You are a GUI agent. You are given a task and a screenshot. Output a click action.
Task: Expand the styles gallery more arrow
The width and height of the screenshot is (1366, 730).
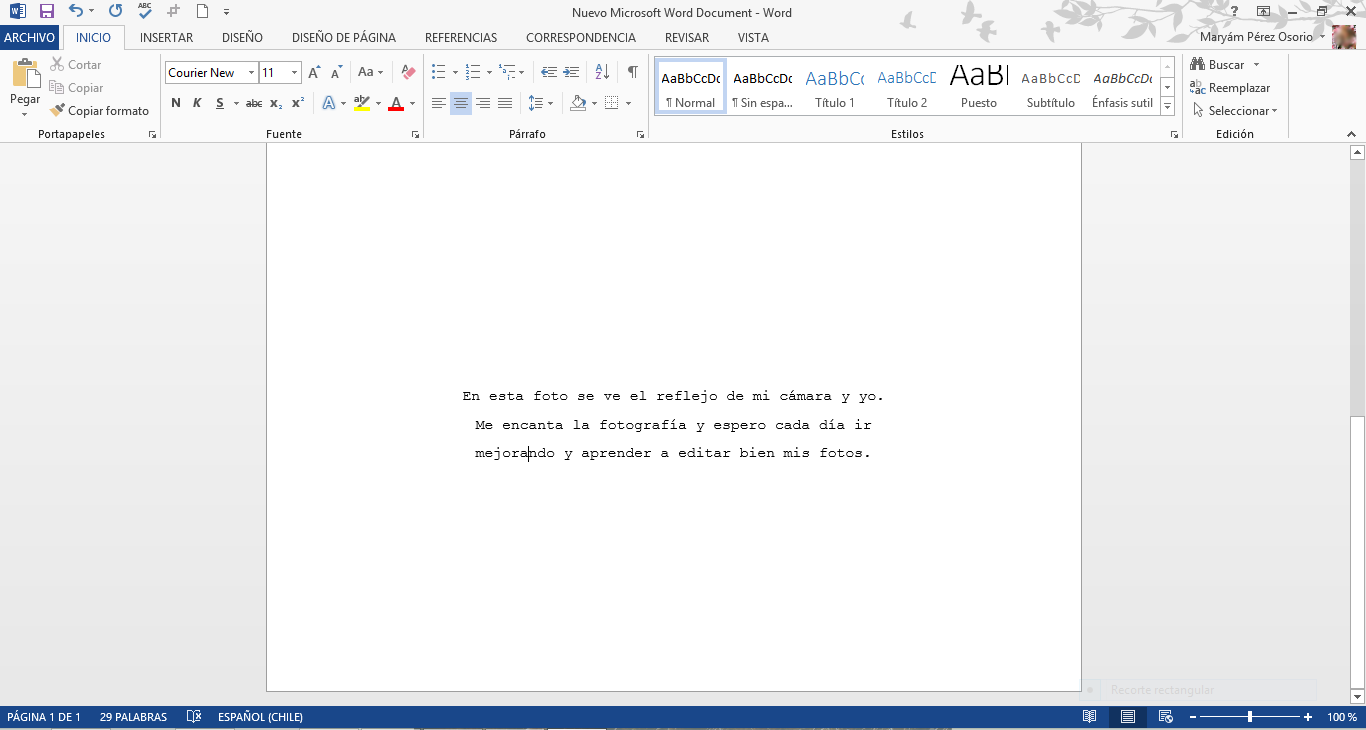tap(1167, 107)
